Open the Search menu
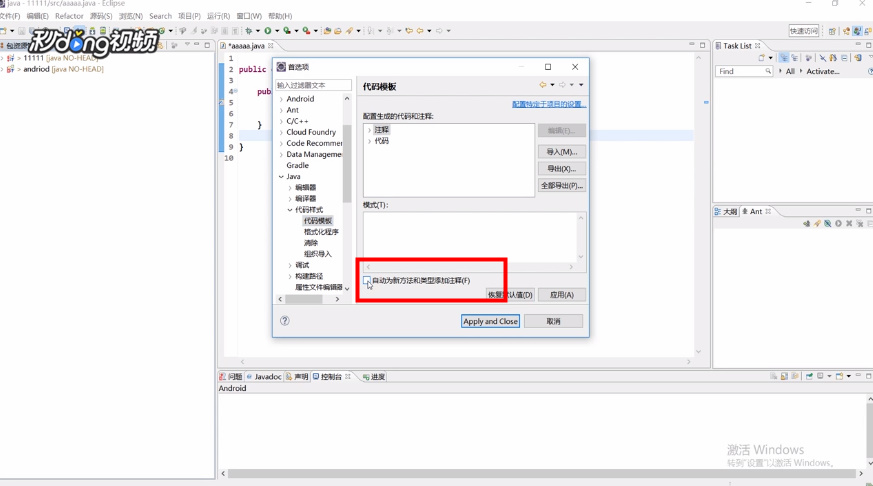The height and width of the screenshot is (486, 873). coord(160,16)
